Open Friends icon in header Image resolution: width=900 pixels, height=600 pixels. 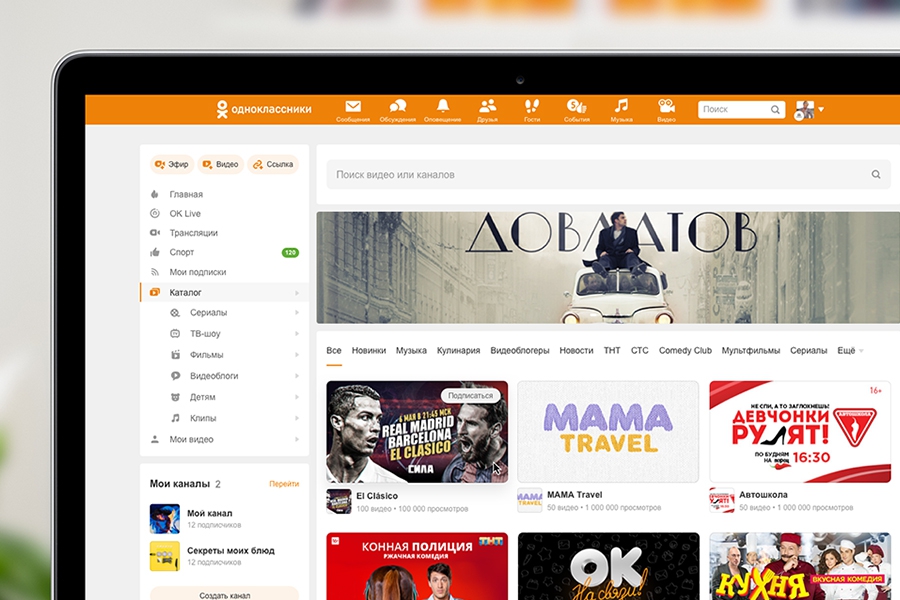487,106
